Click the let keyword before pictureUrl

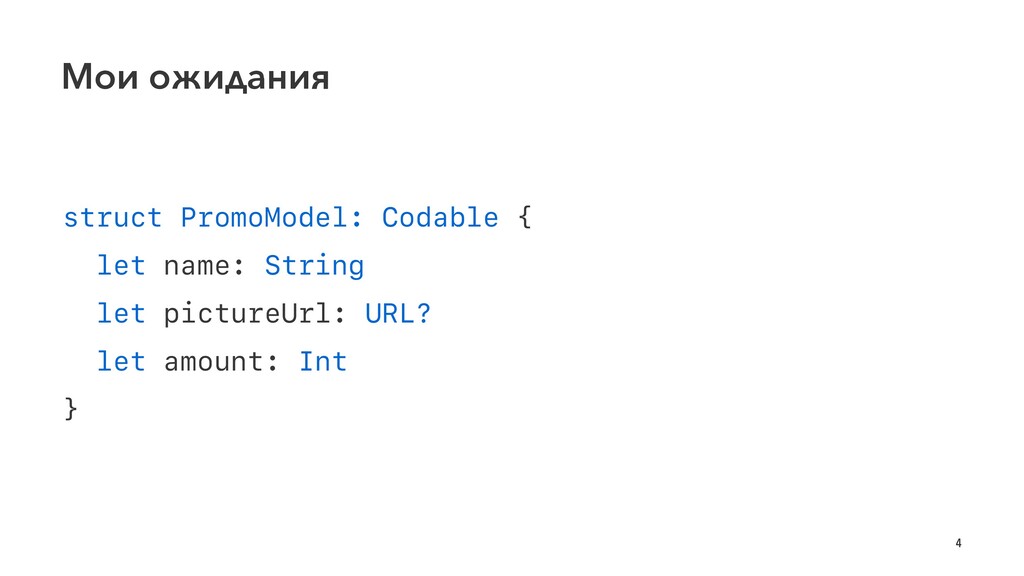(x=121, y=313)
